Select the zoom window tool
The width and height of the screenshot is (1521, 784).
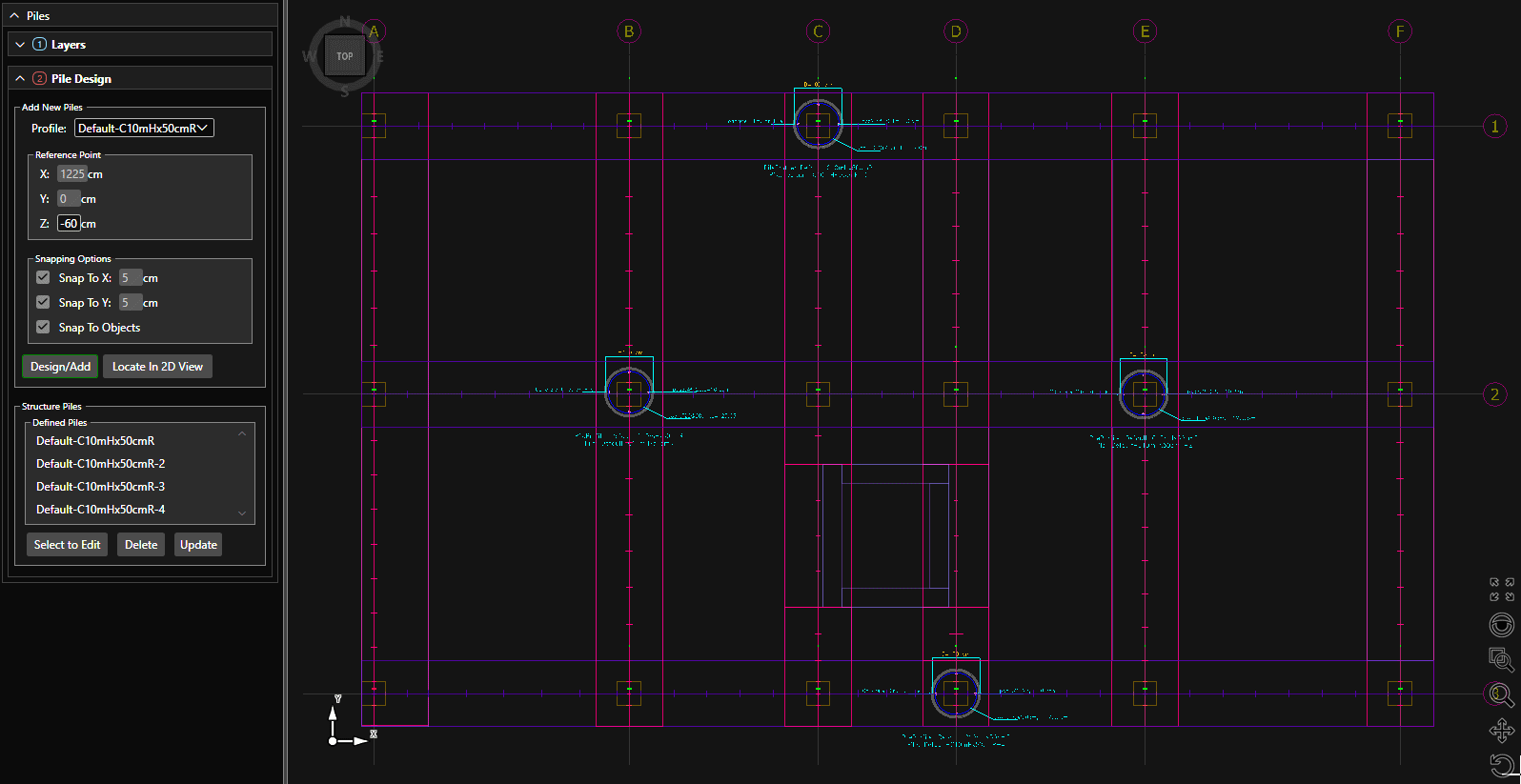(x=1501, y=659)
